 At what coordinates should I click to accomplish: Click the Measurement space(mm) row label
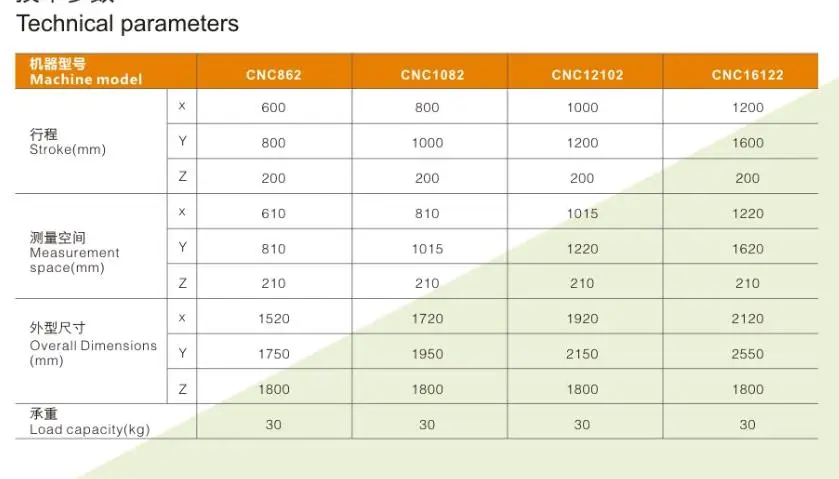pyautogui.click(x=74, y=252)
